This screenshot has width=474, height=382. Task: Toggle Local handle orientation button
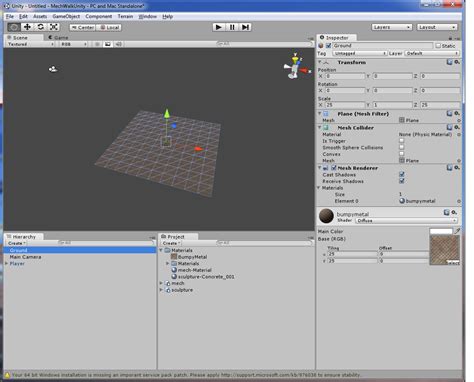click(109, 27)
